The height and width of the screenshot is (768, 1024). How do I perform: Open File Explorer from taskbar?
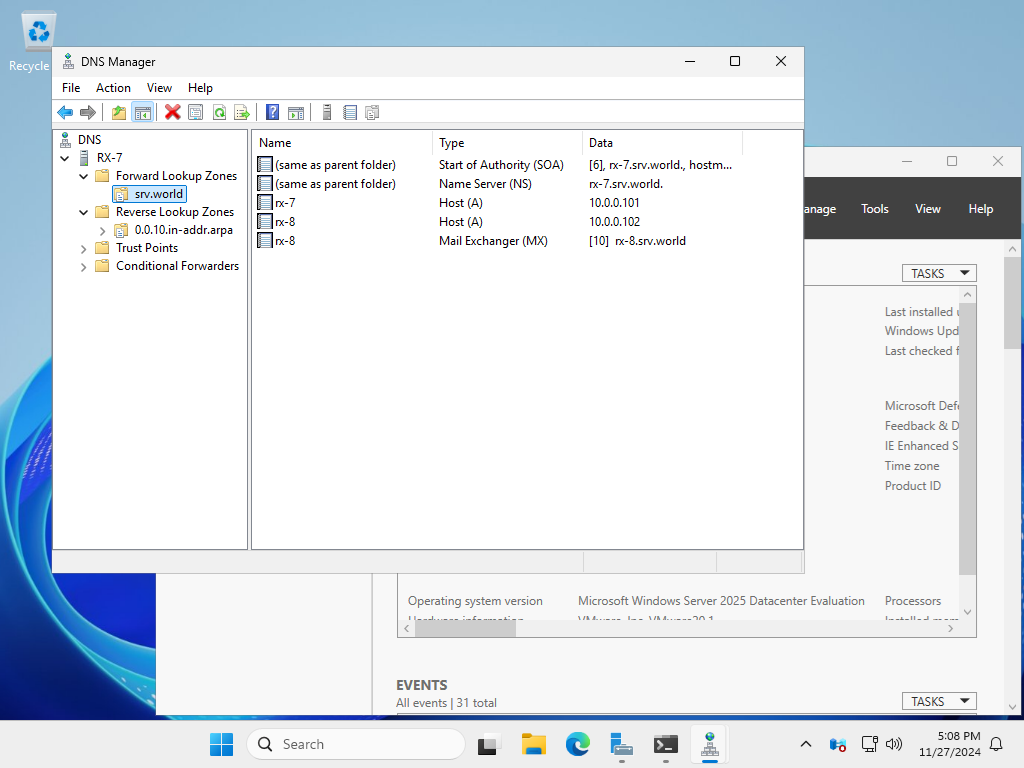point(534,744)
